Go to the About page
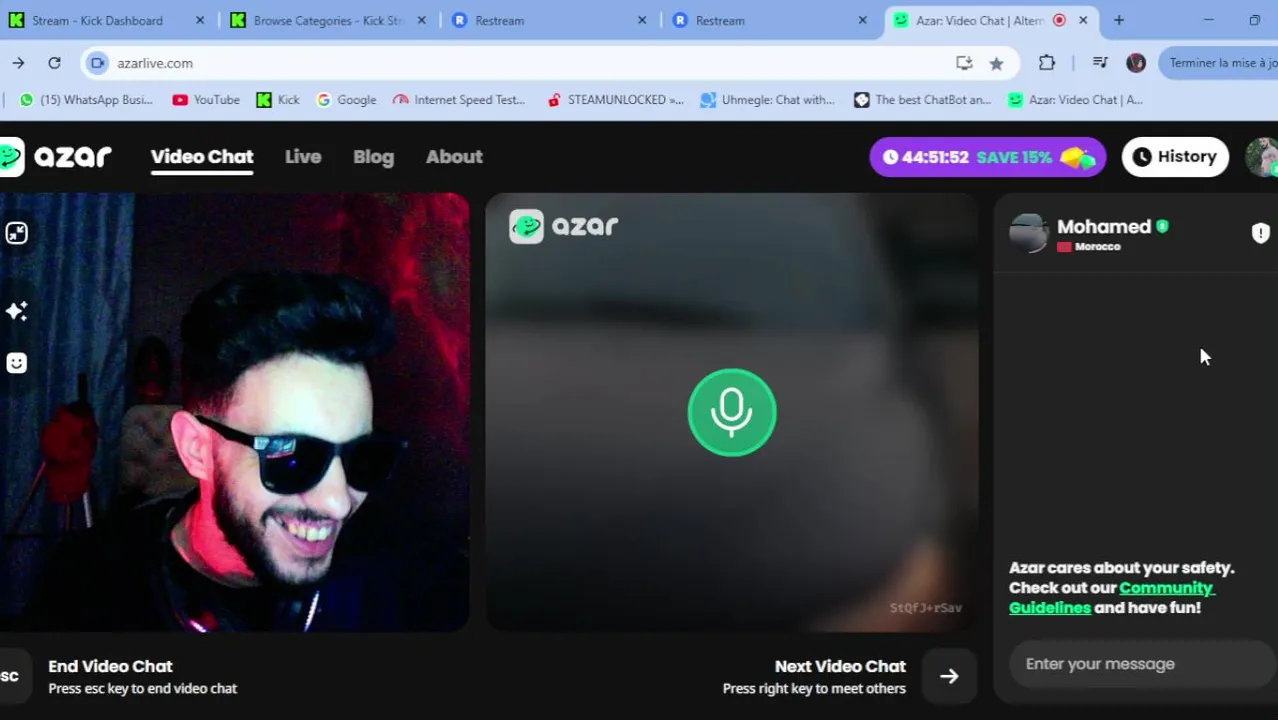 (x=454, y=157)
